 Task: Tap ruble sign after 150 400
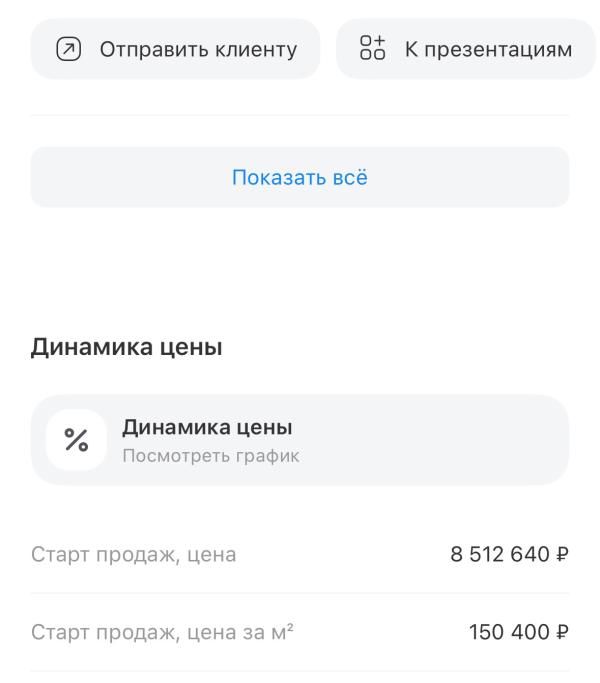pyautogui.click(x=562, y=632)
